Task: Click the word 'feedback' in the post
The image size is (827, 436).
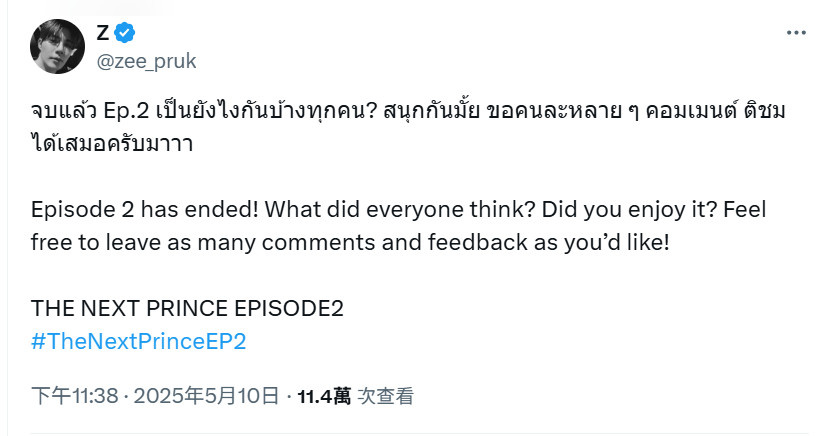Action: [x=478, y=243]
